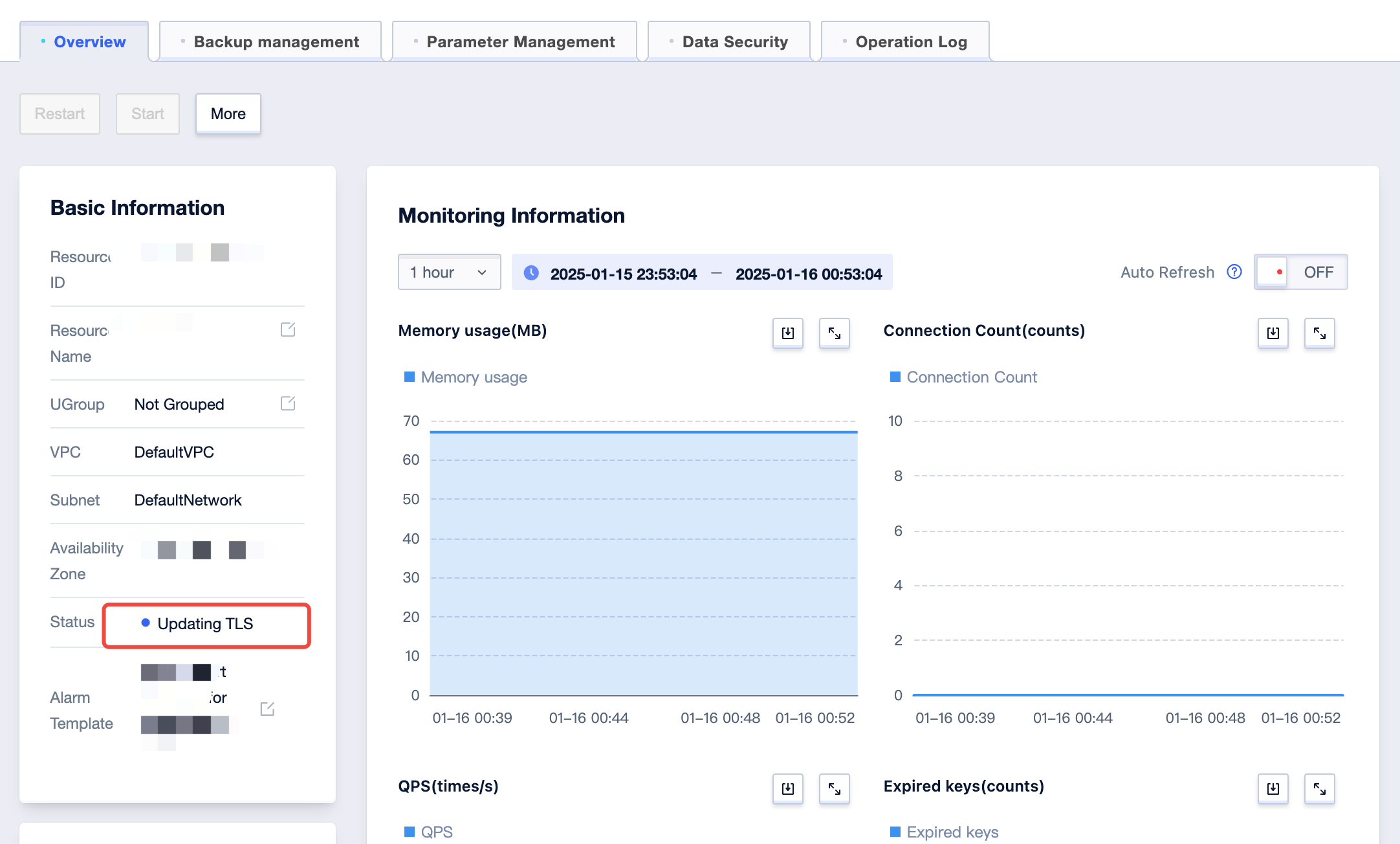
Task: Click the Memory usage(MB) chart title
Action: pos(473,331)
